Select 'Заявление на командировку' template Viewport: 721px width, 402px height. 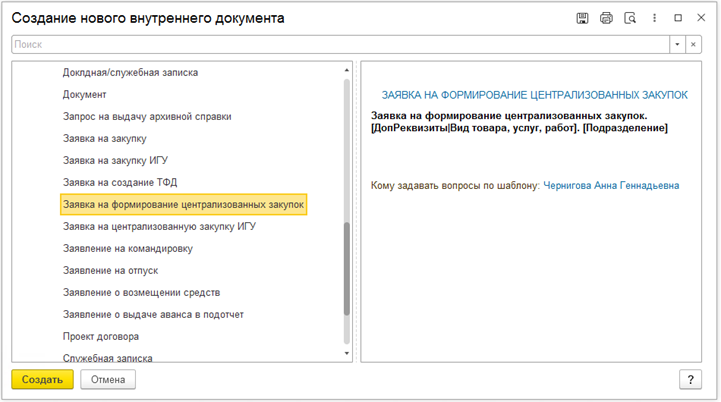point(128,249)
